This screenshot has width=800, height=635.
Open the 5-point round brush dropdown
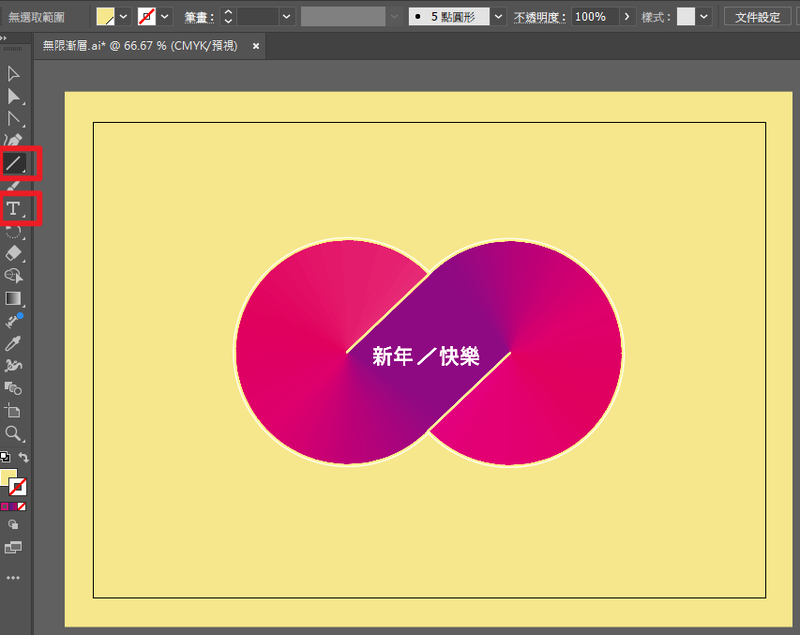click(x=499, y=17)
